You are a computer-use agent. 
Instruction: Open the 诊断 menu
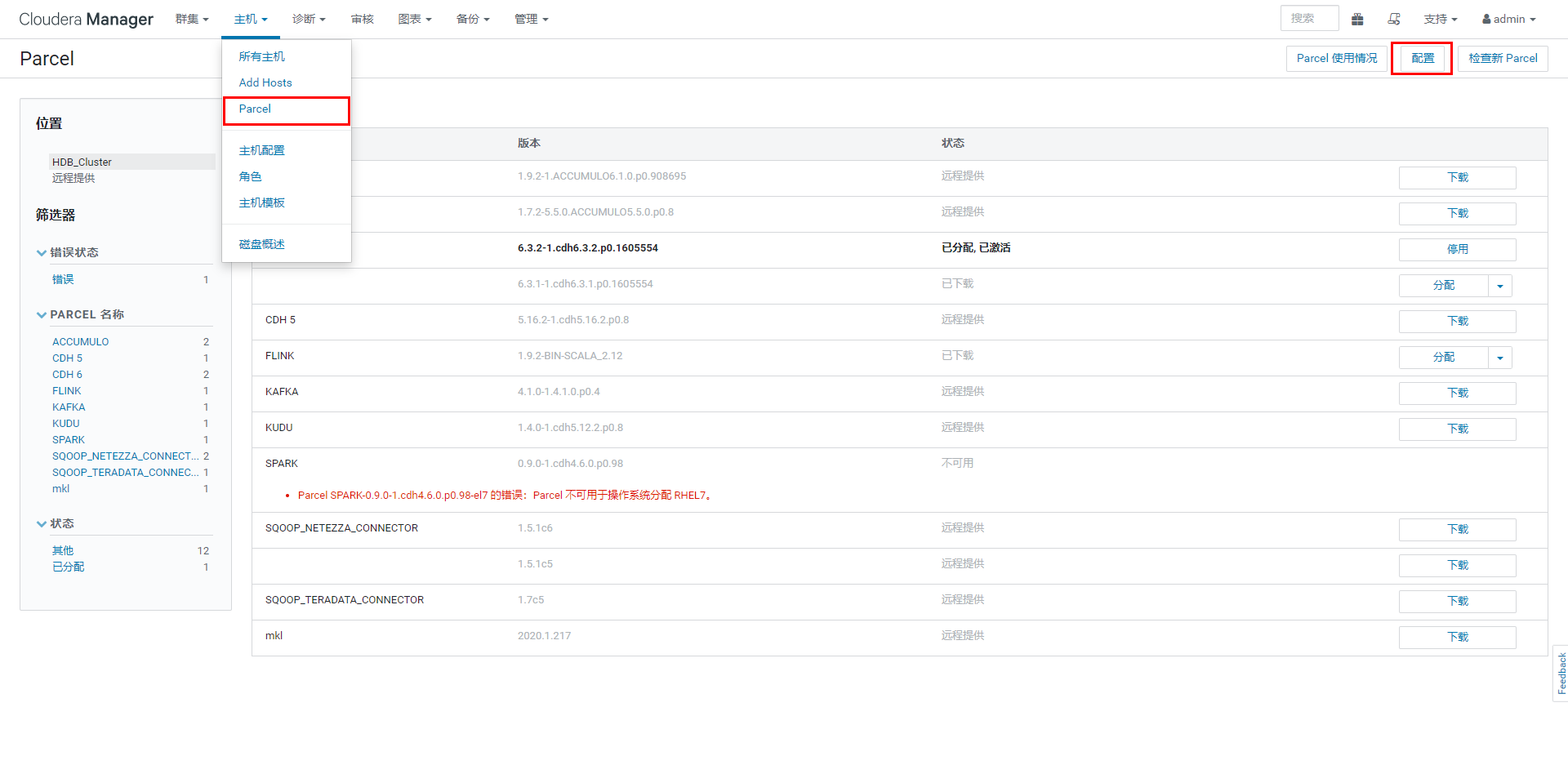310,19
